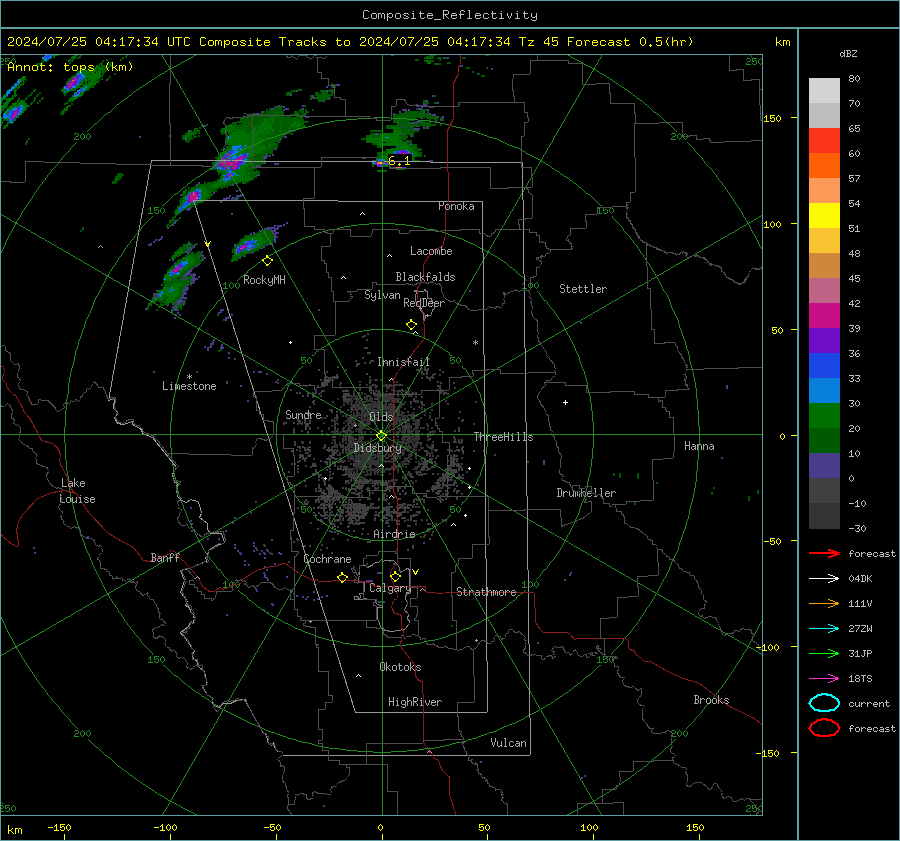The height and width of the screenshot is (841, 900).
Task: Click the Innisfail city label
Action: pos(404,362)
